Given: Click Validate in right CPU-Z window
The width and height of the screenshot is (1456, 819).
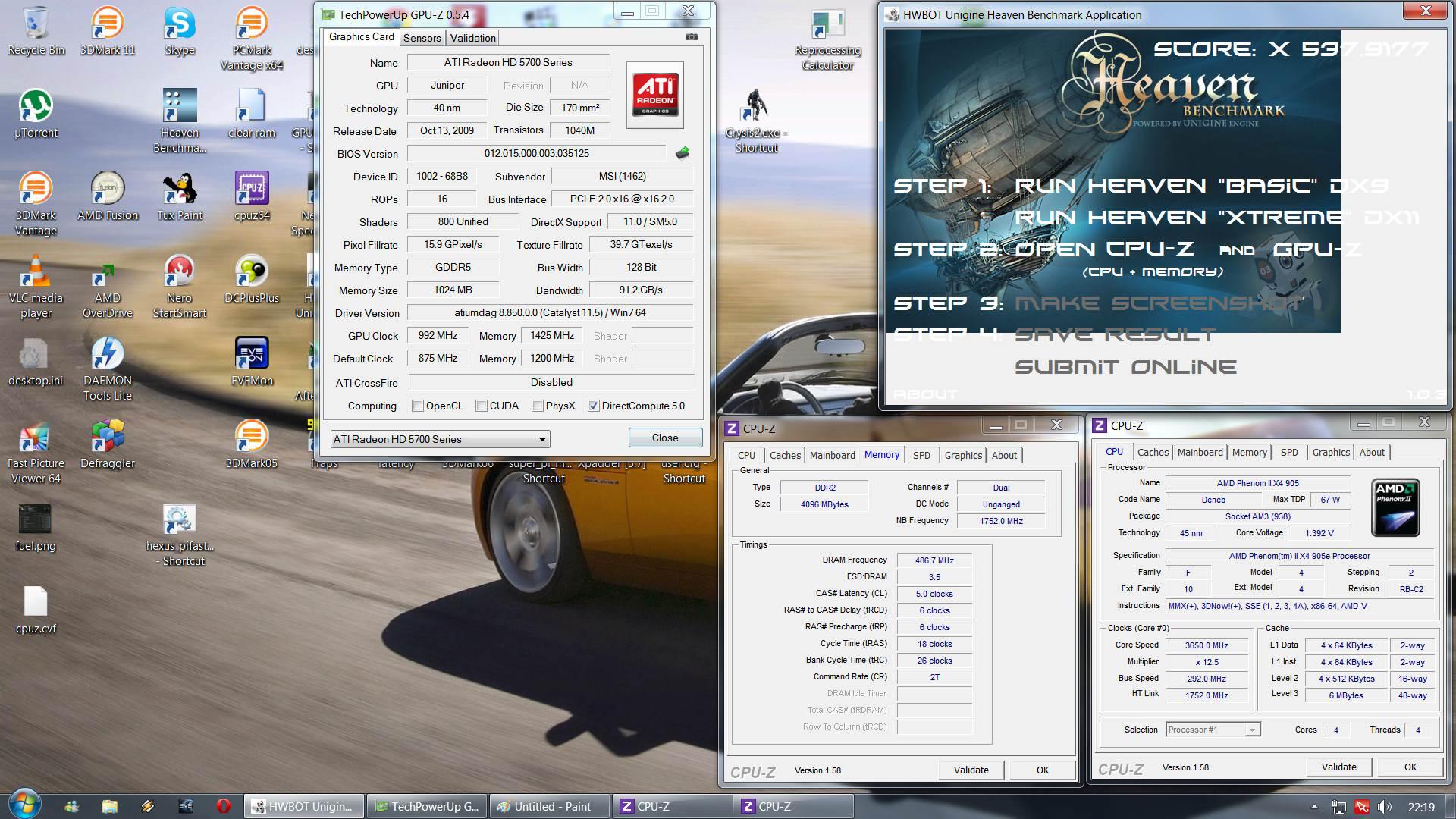Looking at the screenshot, I should [1338, 767].
